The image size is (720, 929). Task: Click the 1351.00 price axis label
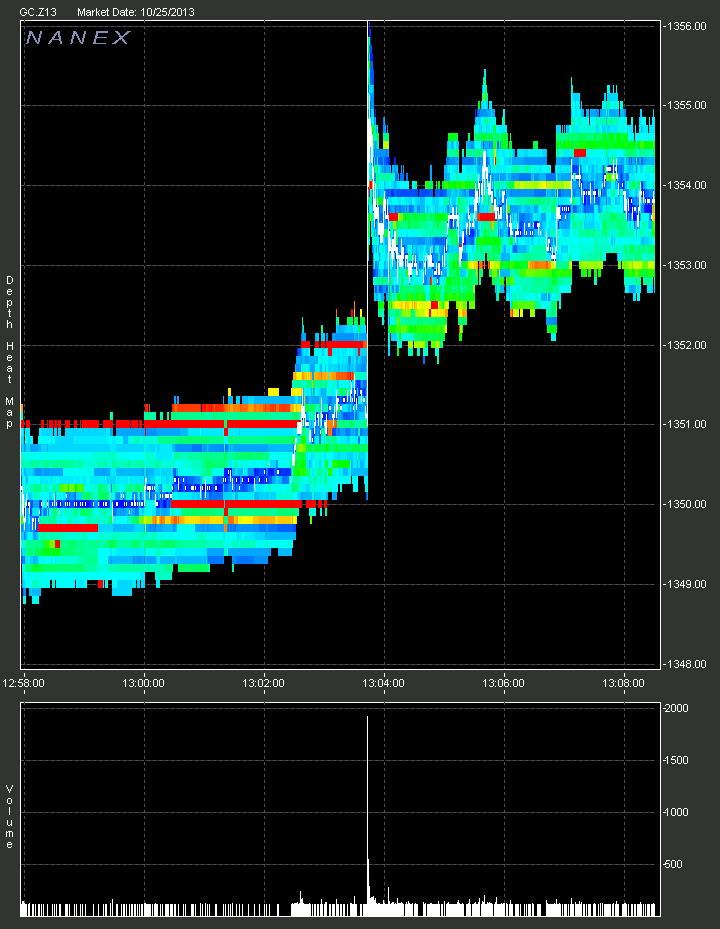click(x=686, y=424)
